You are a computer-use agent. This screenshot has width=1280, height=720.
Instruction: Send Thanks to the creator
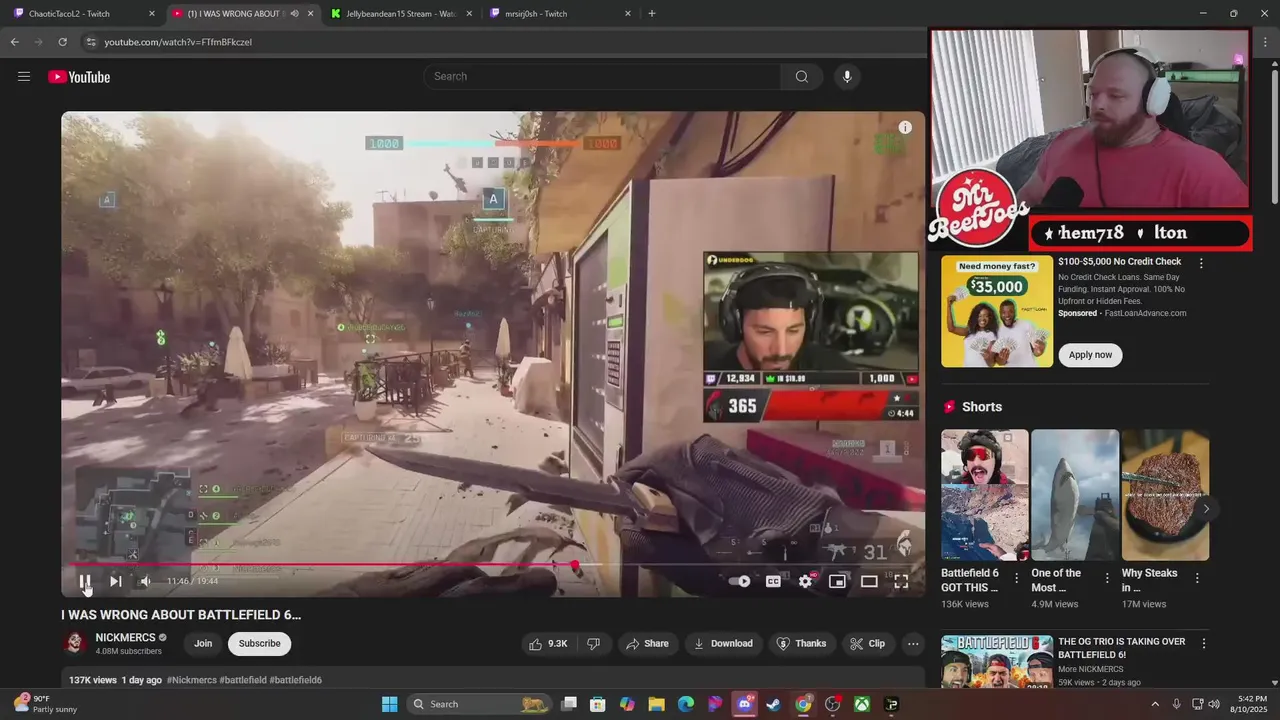pos(802,644)
